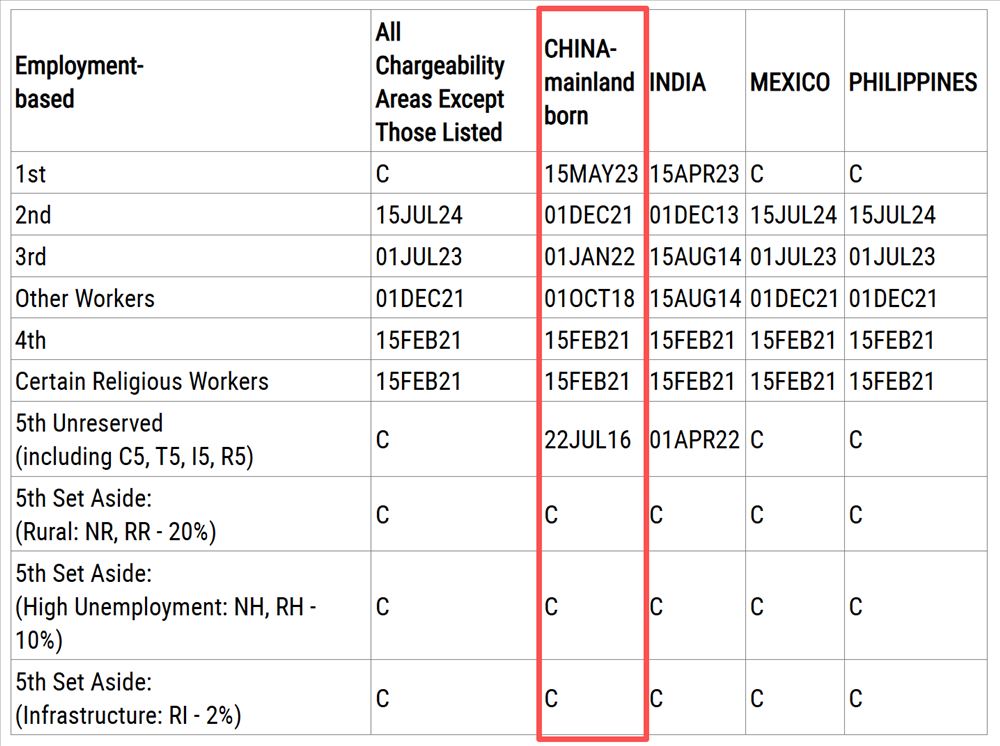Select the 22JUL16 date cell
Viewport: 1000px width, 746px height.
tap(588, 440)
